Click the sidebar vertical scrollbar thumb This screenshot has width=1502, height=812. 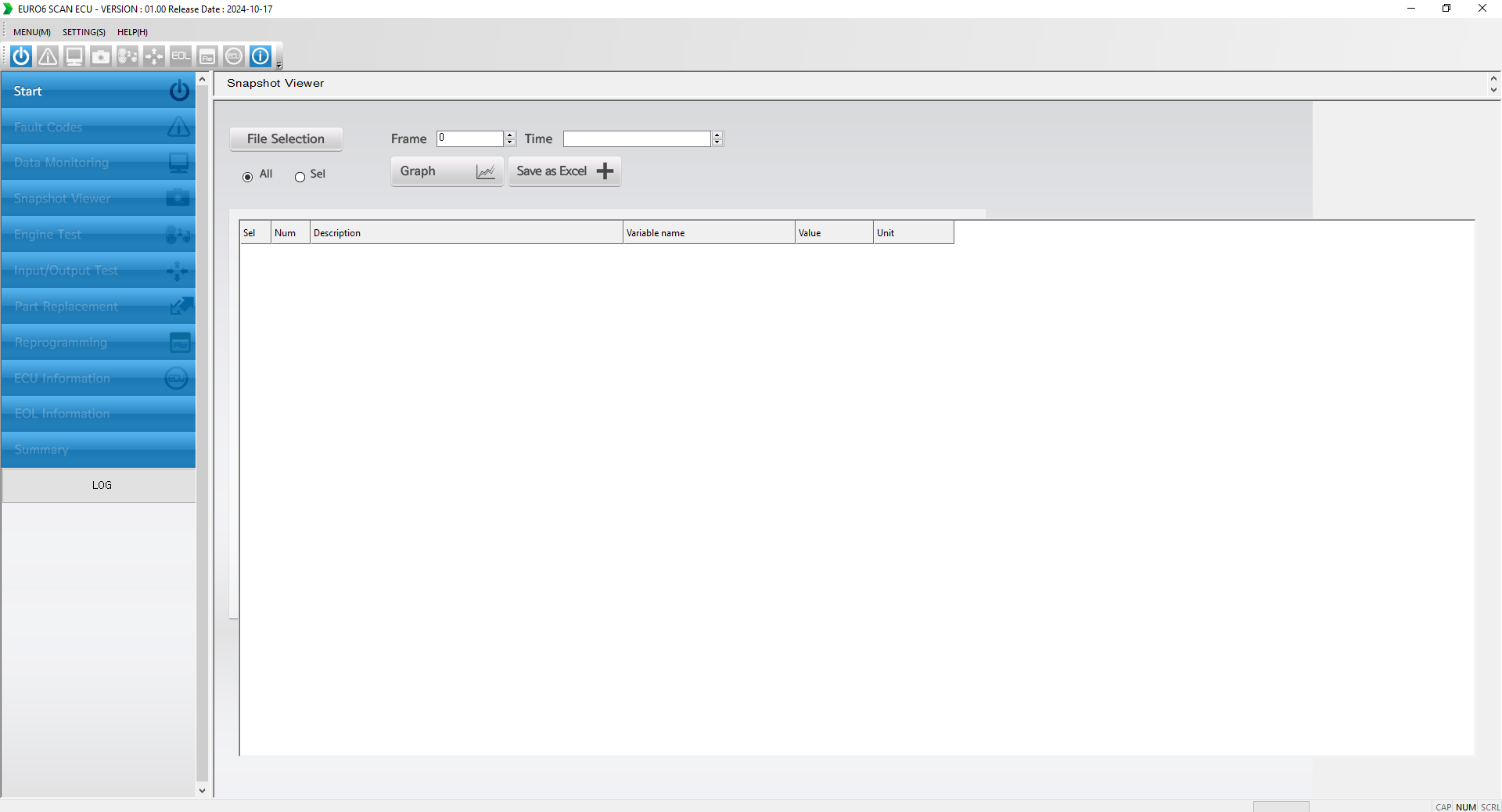pos(202,434)
